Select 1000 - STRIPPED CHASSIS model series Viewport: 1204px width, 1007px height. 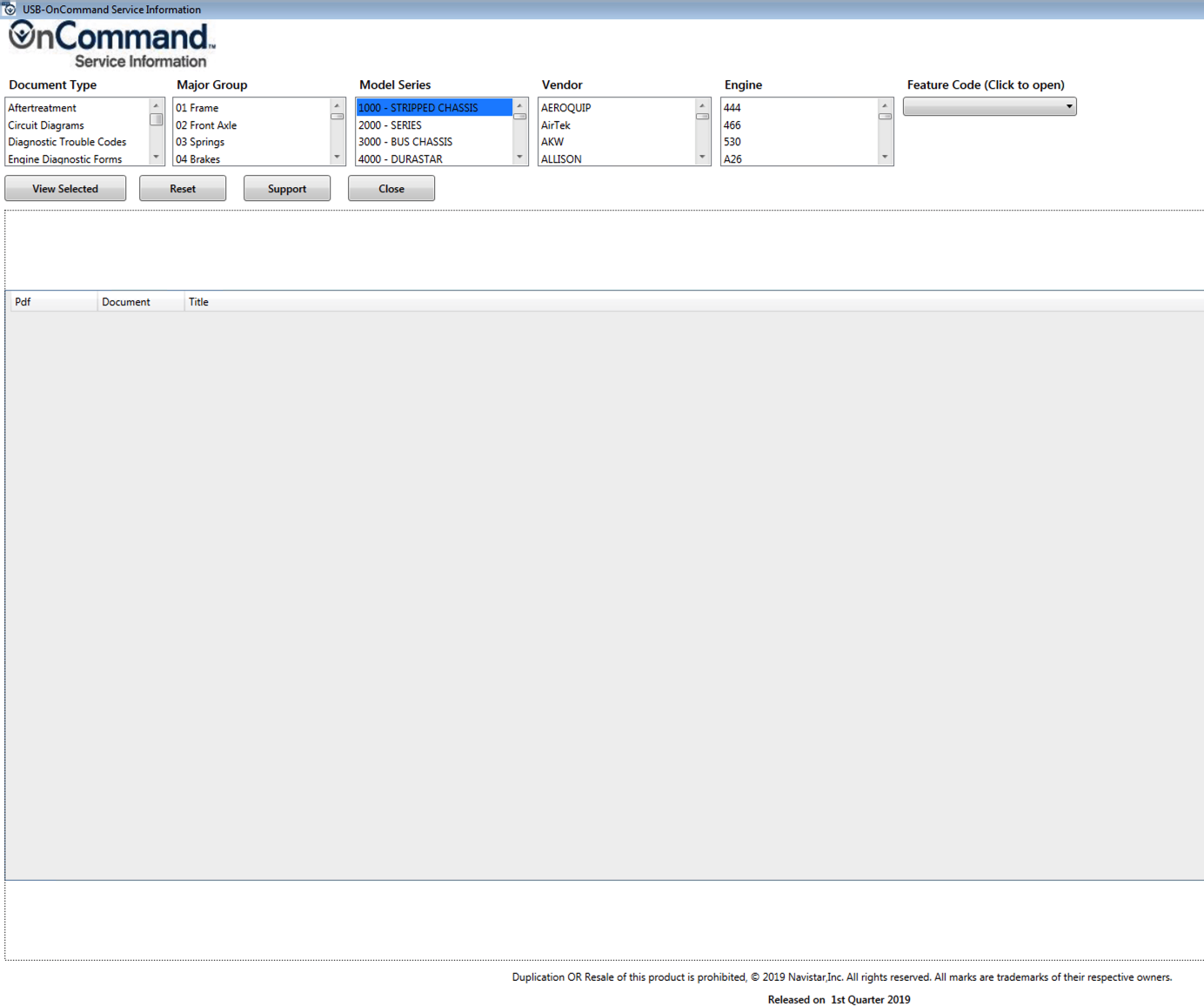(434, 108)
